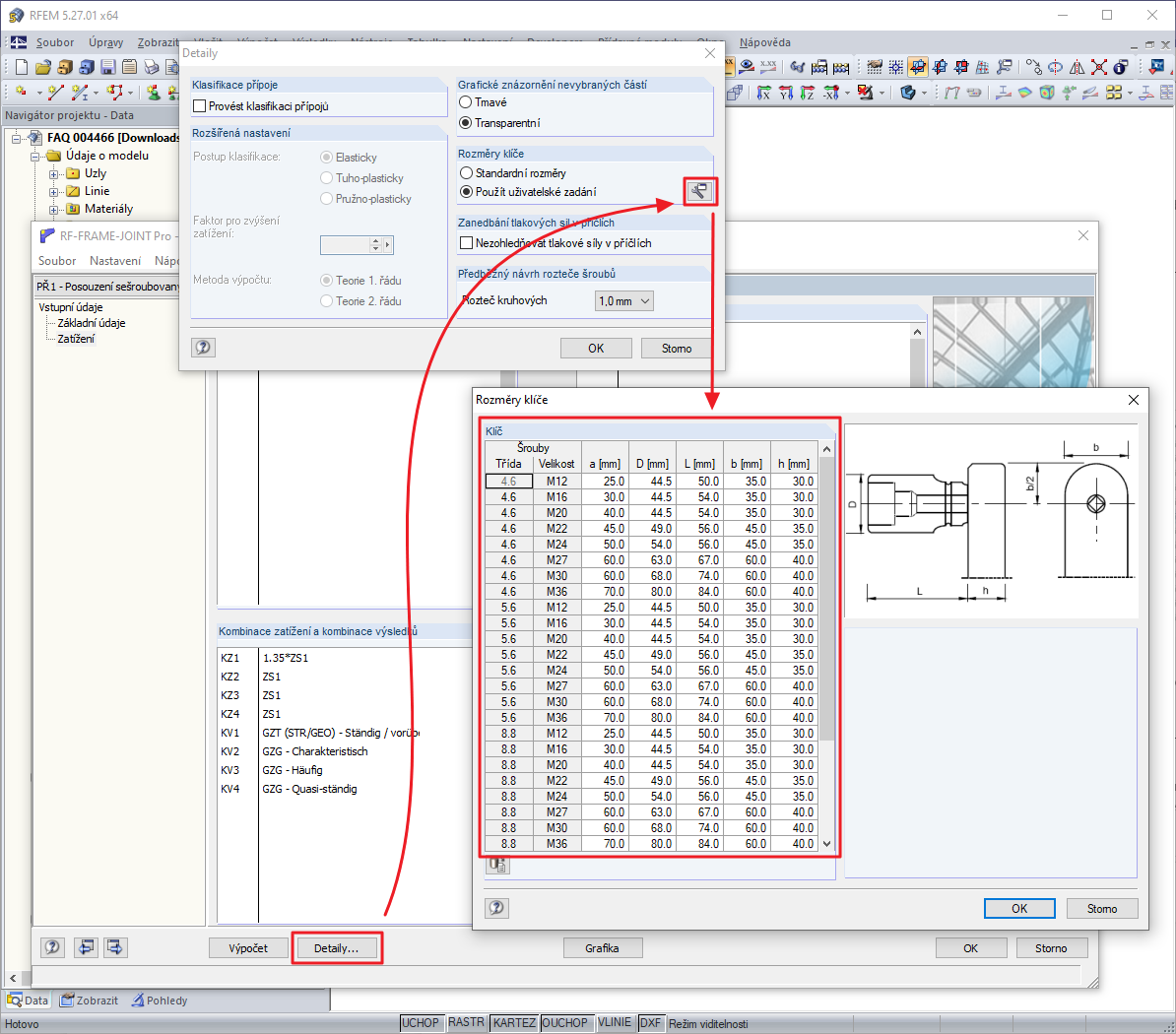This screenshot has width=1176, height=1034.
Task: Open dropdown arrow next to -X view icon
Action: pyautogui.click(x=847, y=93)
